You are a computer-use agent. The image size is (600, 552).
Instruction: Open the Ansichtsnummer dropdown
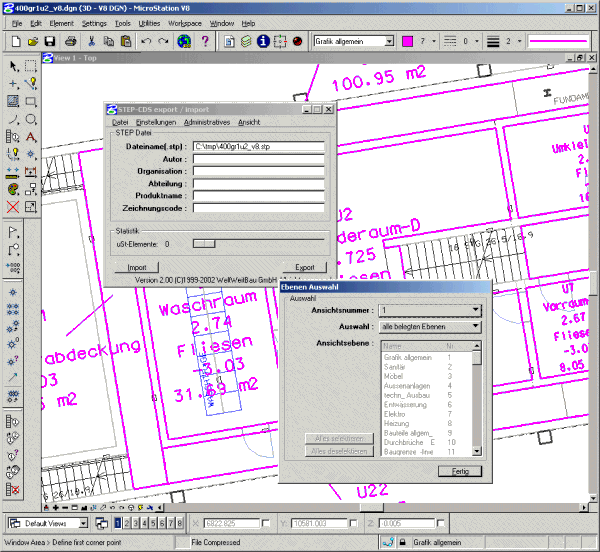[x=430, y=310]
